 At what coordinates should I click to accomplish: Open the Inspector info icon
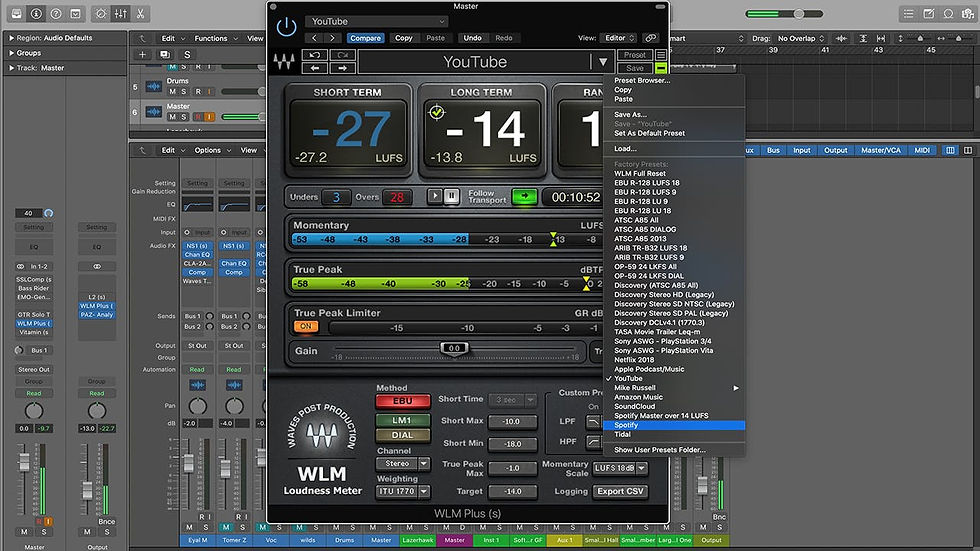coord(36,13)
